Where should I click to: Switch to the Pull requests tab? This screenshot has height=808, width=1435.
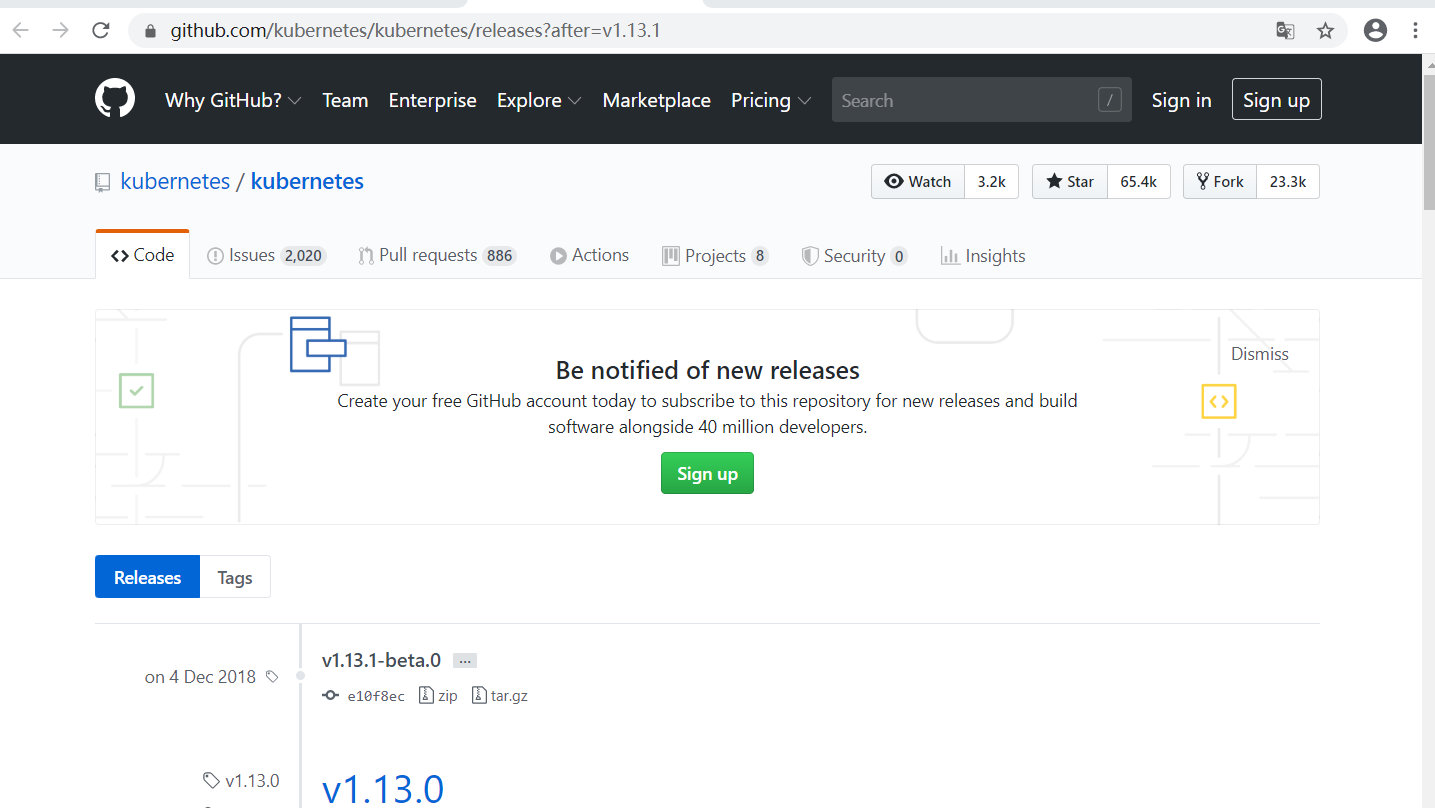pyautogui.click(x=437, y=255)
